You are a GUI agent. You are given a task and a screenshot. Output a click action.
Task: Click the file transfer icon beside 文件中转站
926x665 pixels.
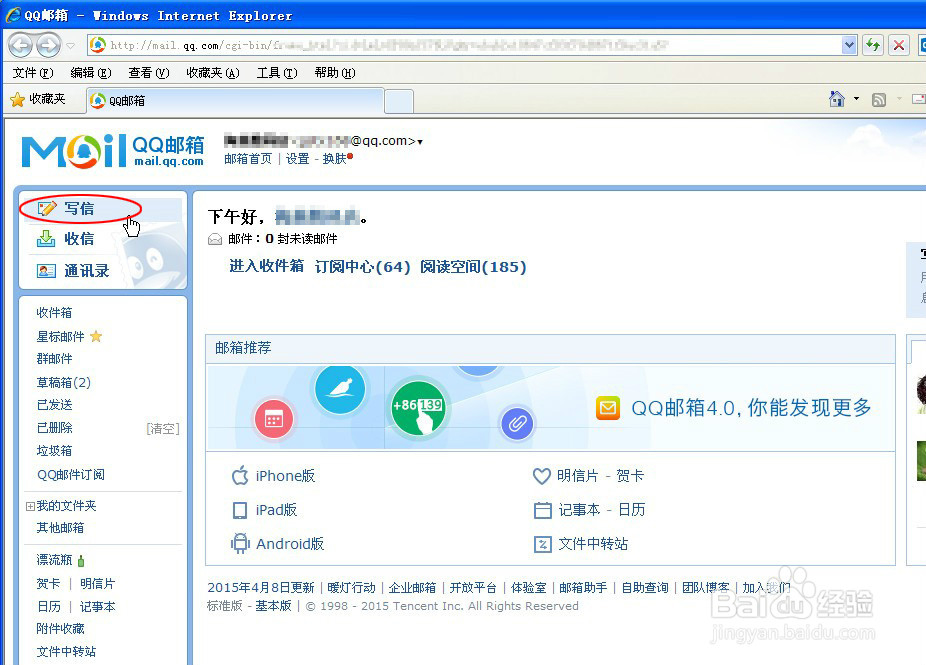pos(542,544)
